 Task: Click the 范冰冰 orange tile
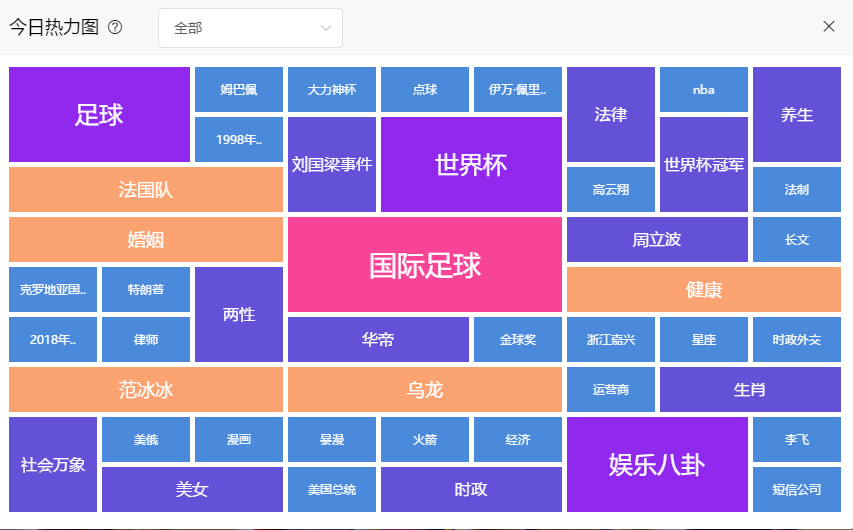click(146, 390)
